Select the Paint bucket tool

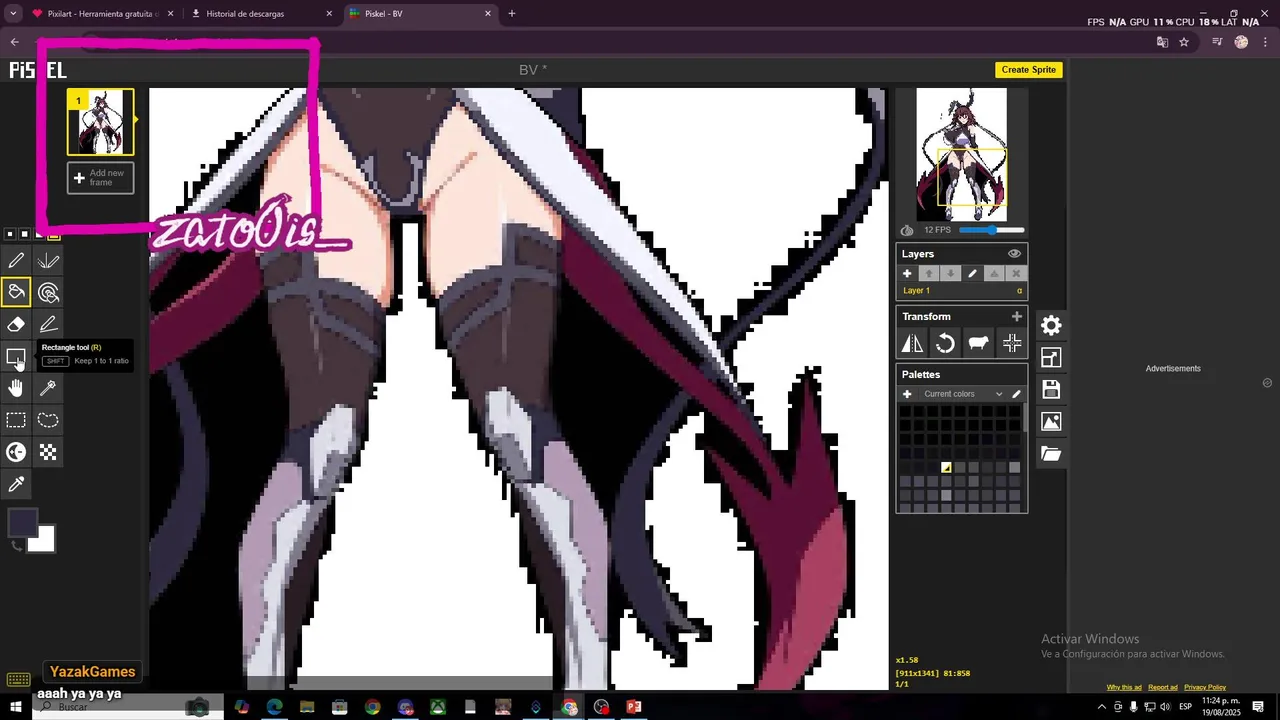16,293
